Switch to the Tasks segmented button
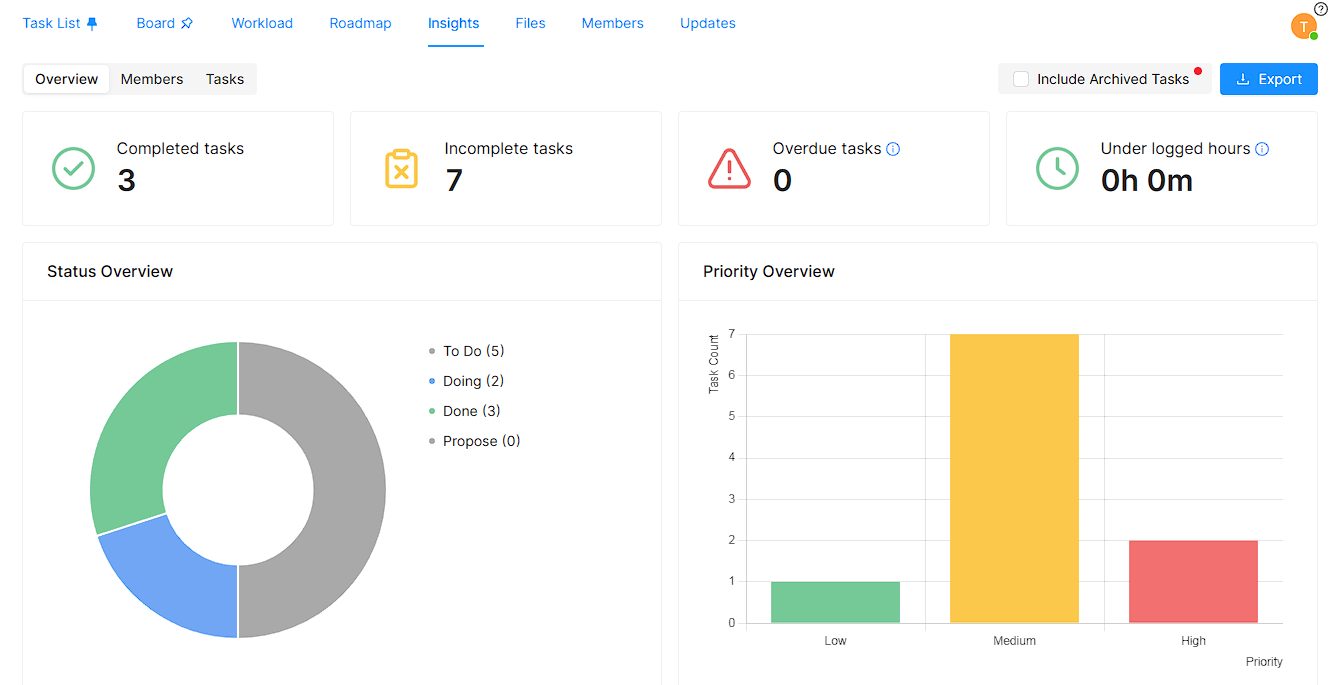This screenshot has height=685, width=1339. [225, 79]
